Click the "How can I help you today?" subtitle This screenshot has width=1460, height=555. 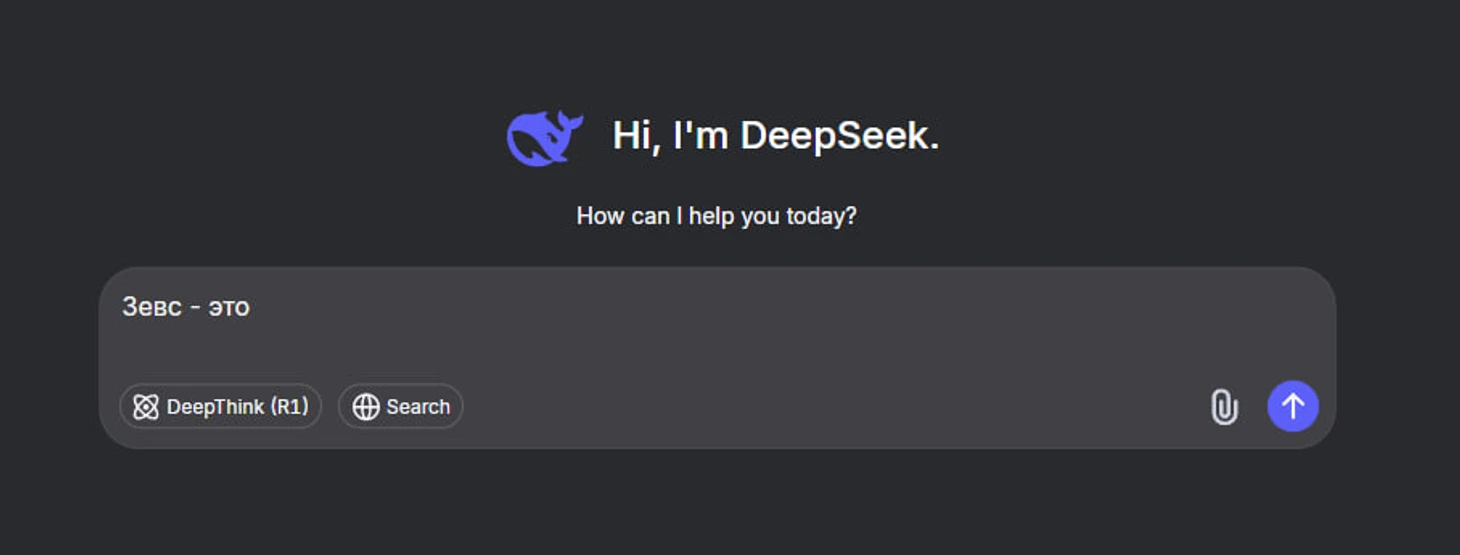pos(717,216)
